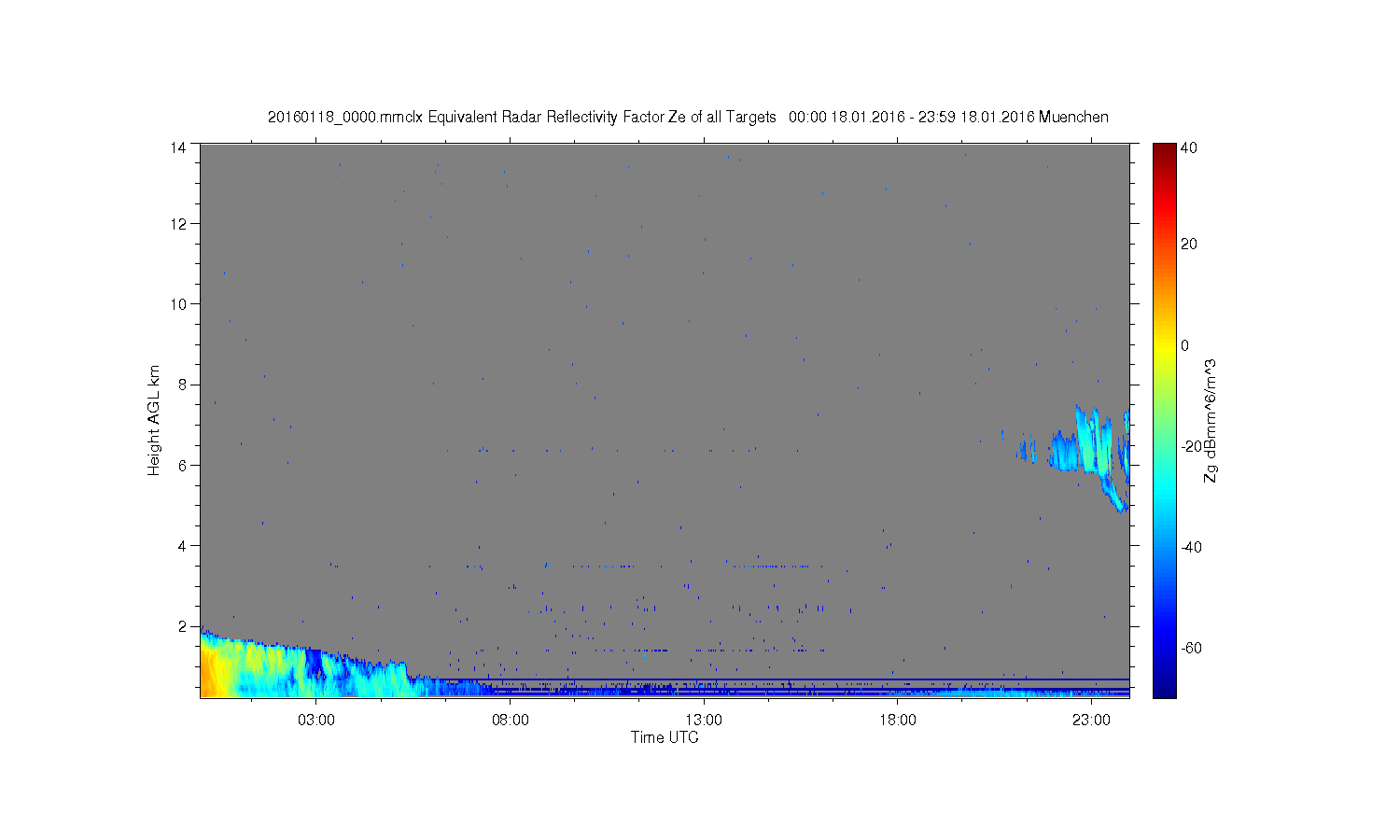Image resolution: width=1400 pixels, height=840 pixels.
Task: Click the 4 km height tick label
Action: 183,545
